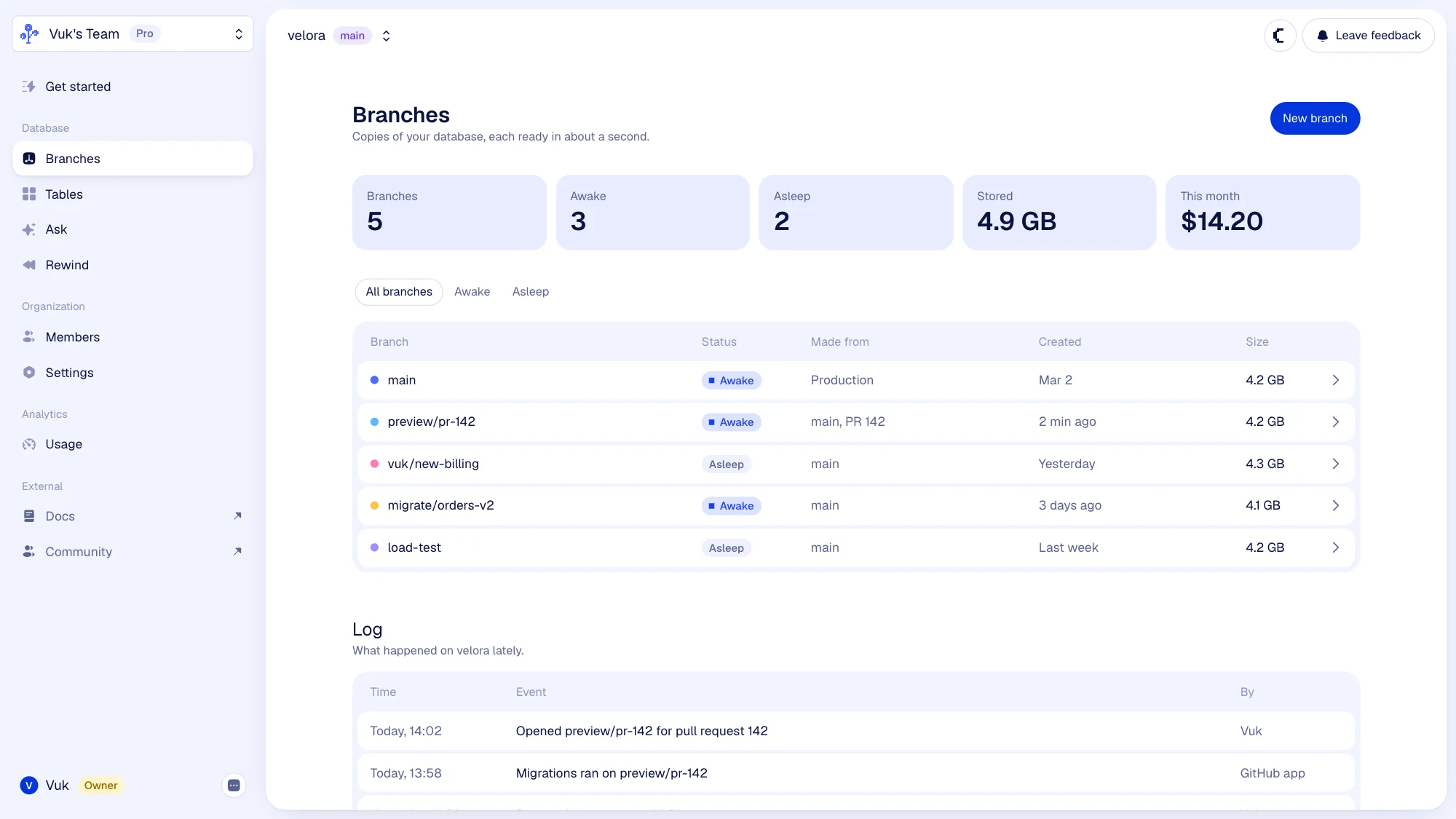1456x819 pixels.
Task: Click the Community people icon
Action: 29,552
